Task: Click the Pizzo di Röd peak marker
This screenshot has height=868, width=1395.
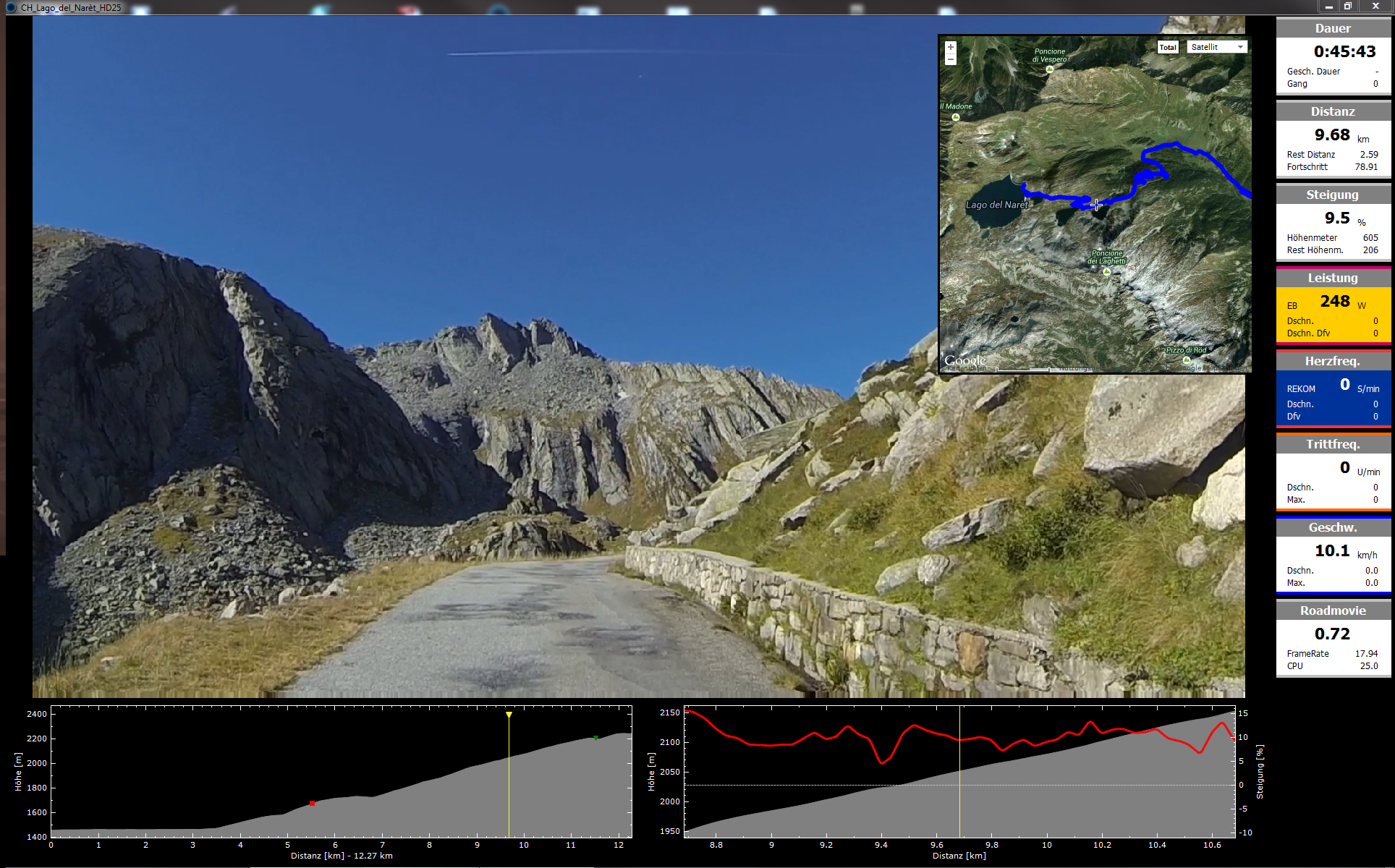Action: pyautogui.click(x=1186, y=359)
